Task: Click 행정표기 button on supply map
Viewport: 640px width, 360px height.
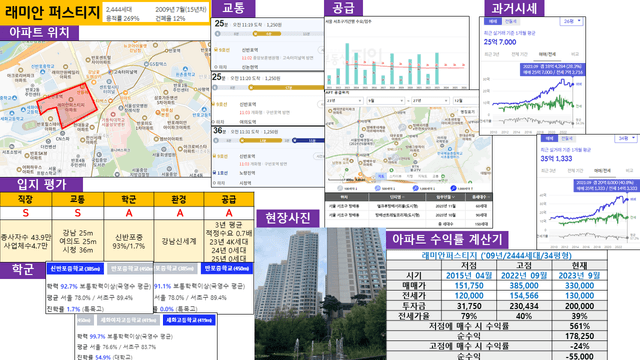Action: point(467,112)
